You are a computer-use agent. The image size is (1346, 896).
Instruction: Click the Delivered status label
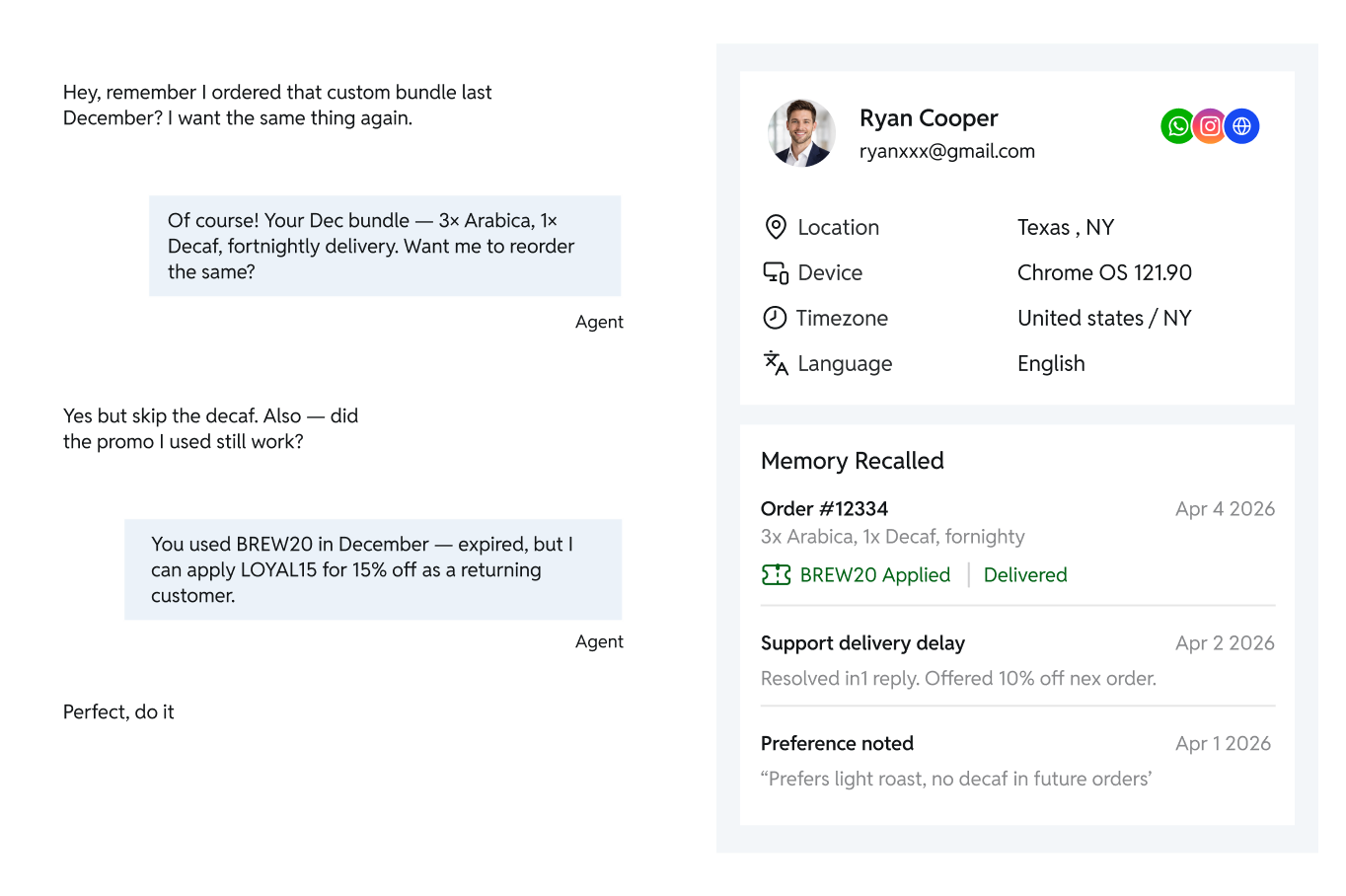1025,574
